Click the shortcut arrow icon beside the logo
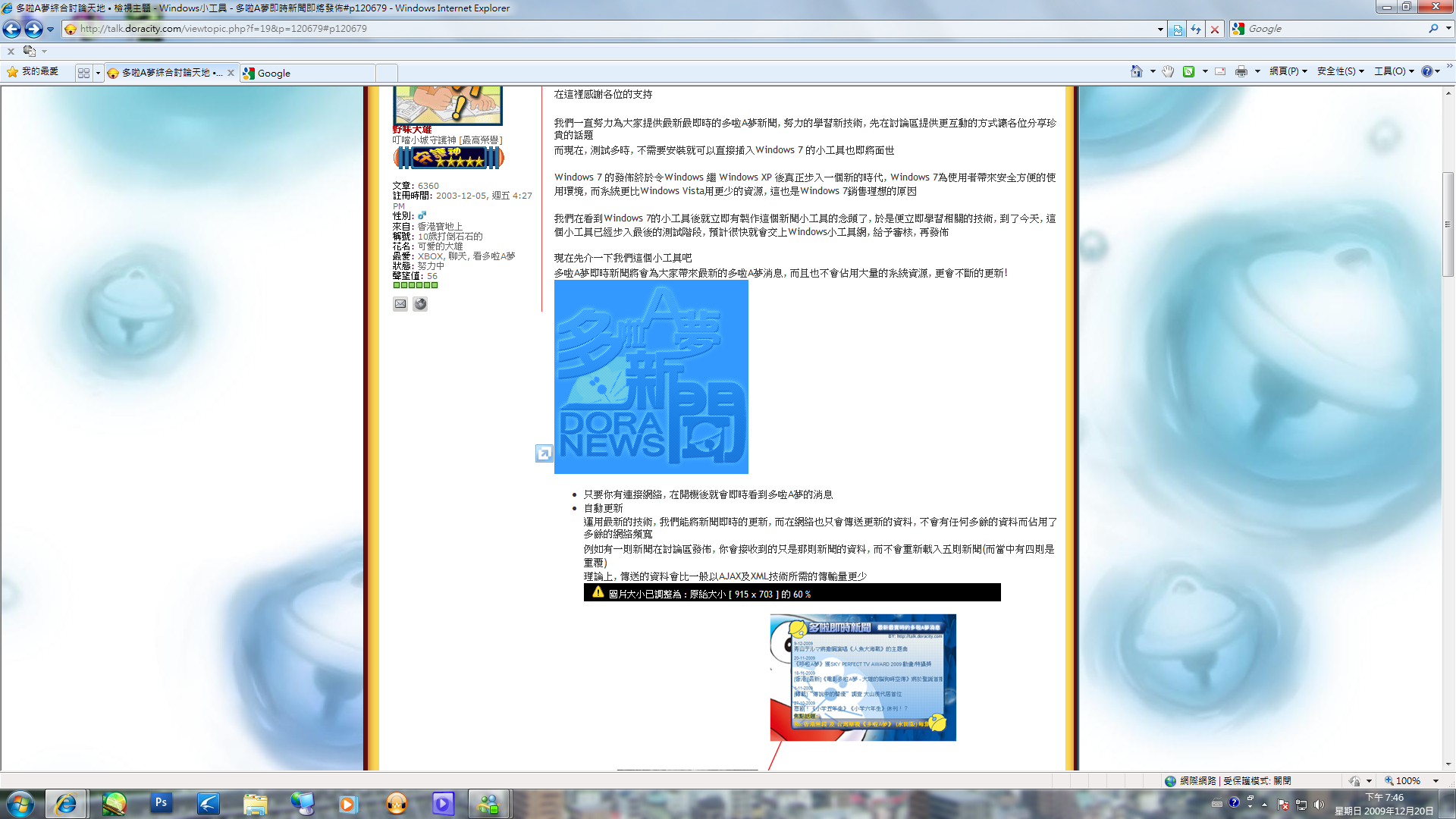The image size is (1456, 819). 544,453
